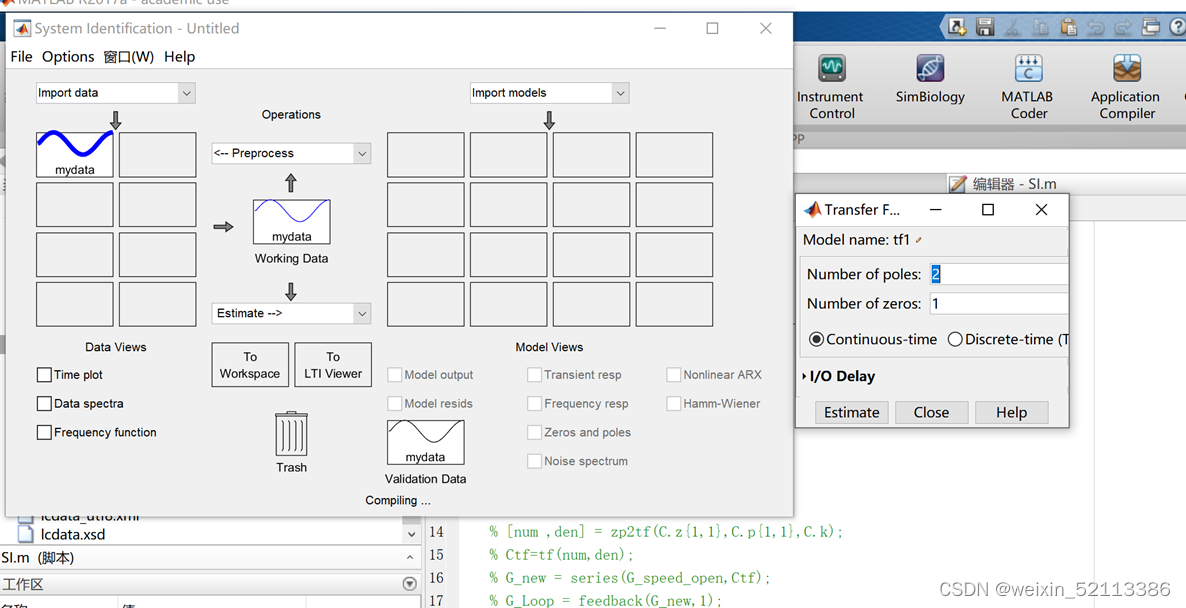This screenshot has width=1186, height=608.
Task: Toggle the Nonlinear ARX checkbox
Action: tap(673, 375)
